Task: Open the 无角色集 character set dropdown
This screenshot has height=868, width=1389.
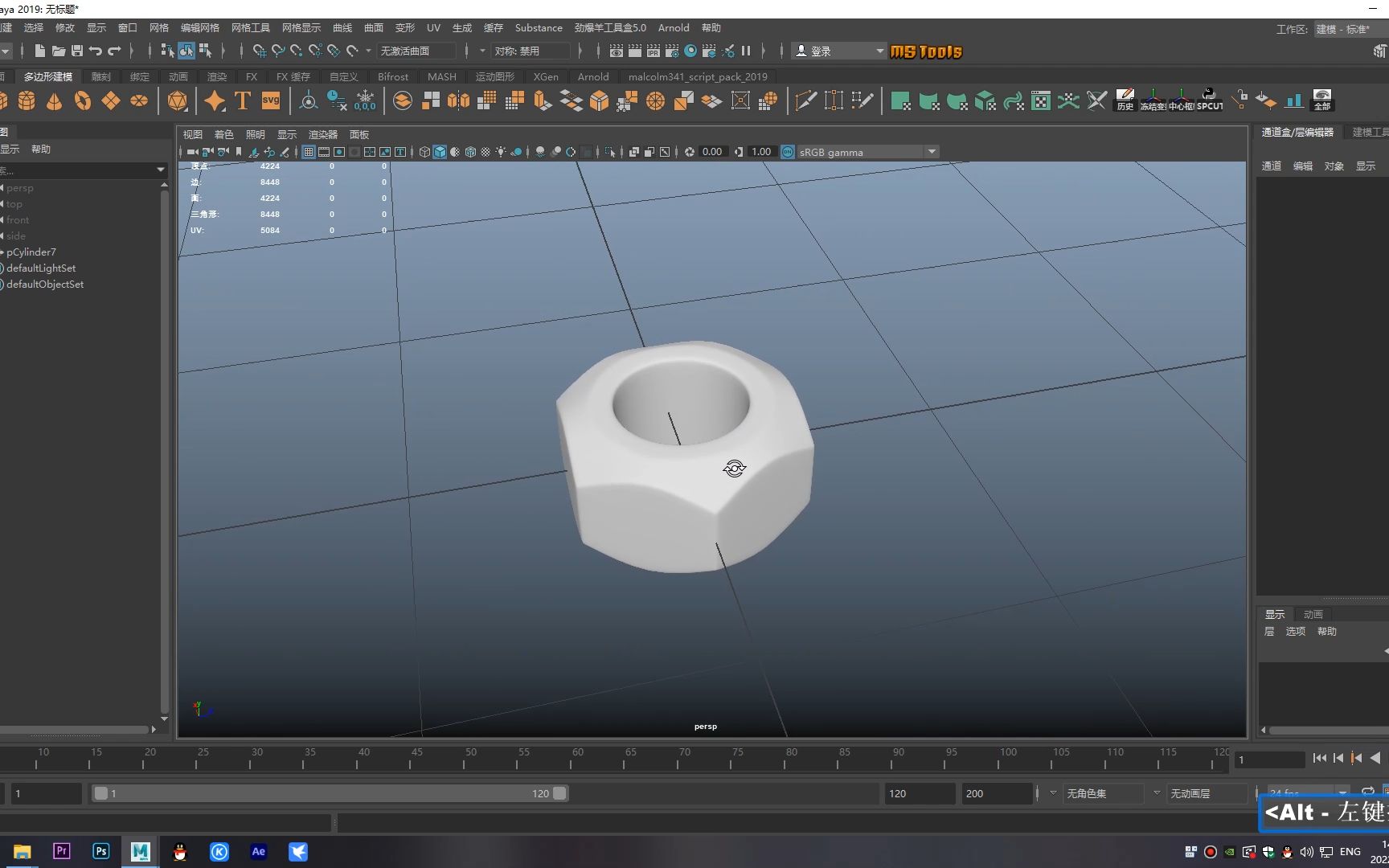Action: pos(1103,793)
